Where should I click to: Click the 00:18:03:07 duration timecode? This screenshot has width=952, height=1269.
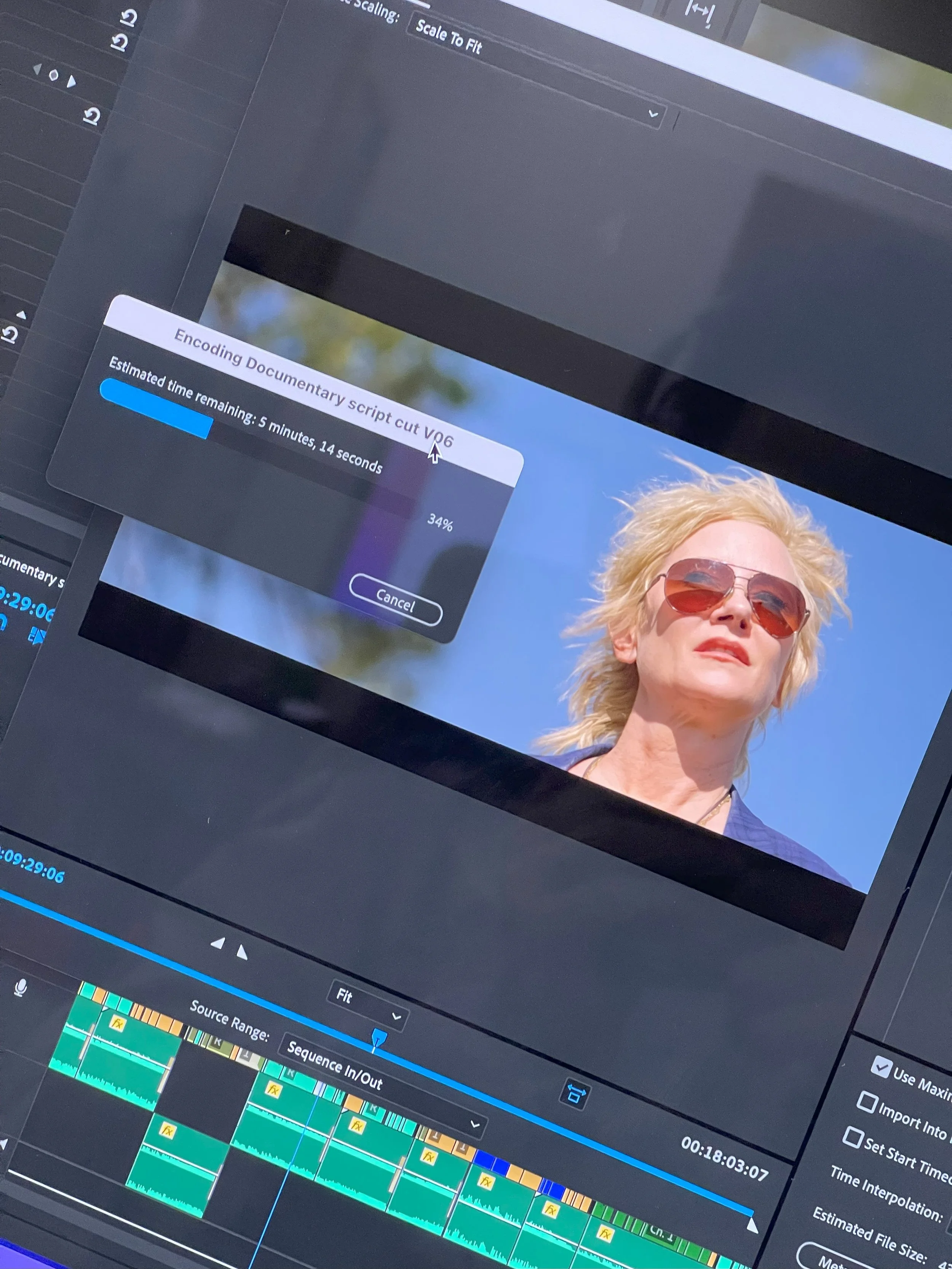[725, 1159]
